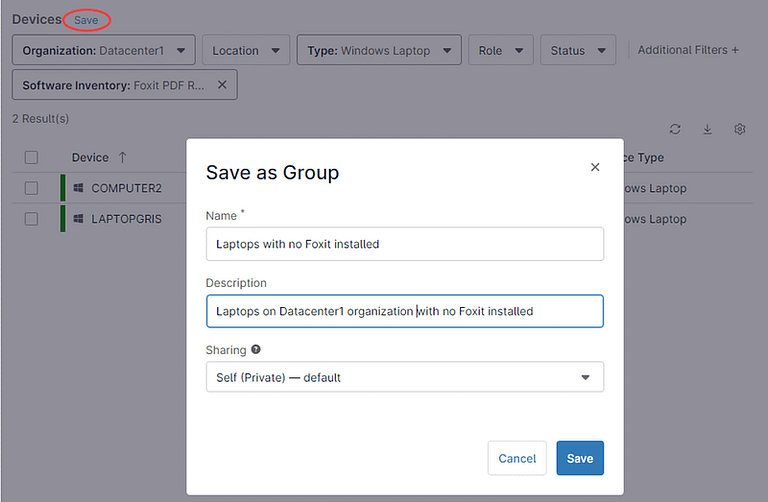Viewport: 768px width, 502px height.
Task: Click the Windows icon next to LAPTOPGRIS
Action: tap(78, 218)
